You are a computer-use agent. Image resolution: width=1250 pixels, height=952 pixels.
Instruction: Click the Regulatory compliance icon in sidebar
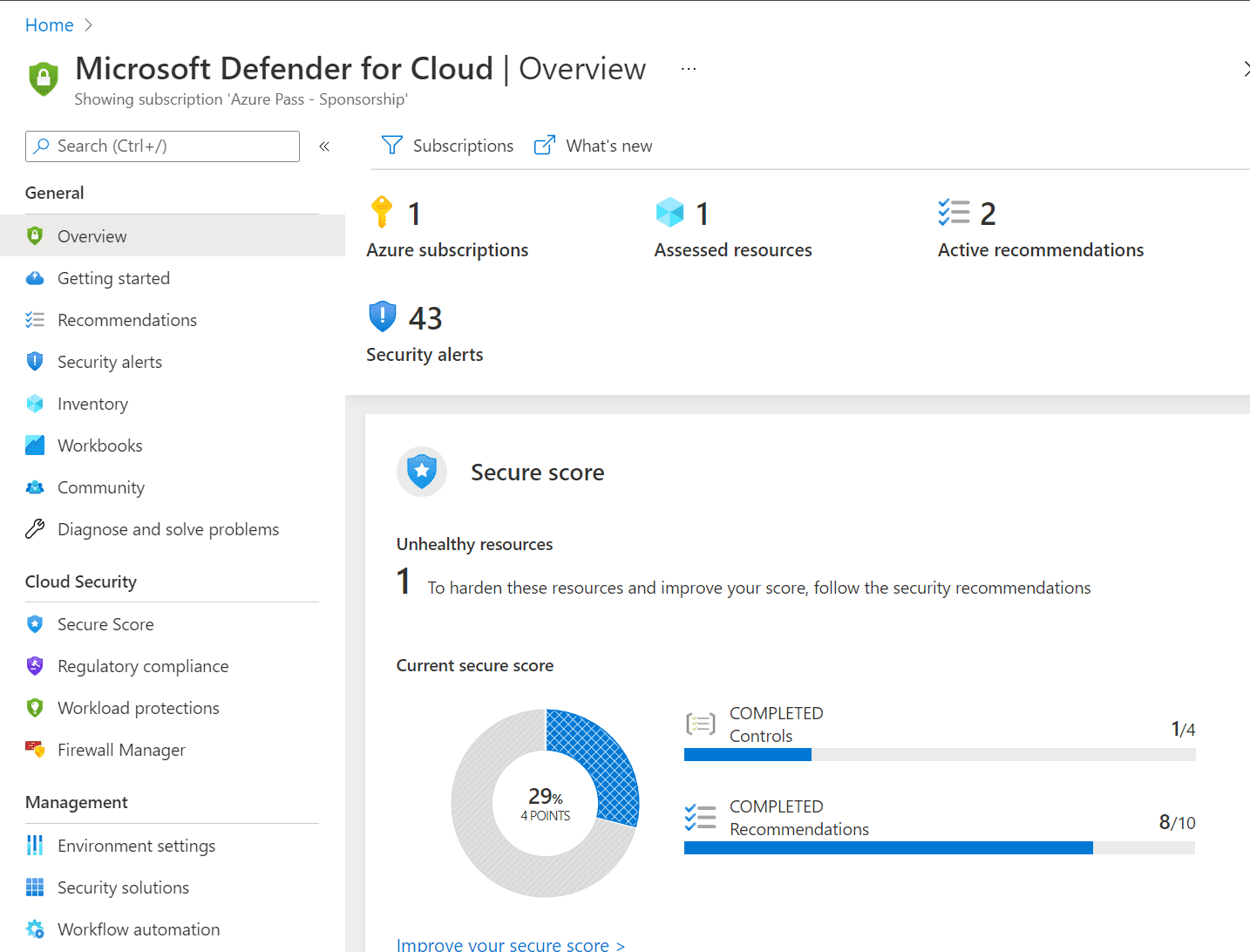(x=35, y=666)
